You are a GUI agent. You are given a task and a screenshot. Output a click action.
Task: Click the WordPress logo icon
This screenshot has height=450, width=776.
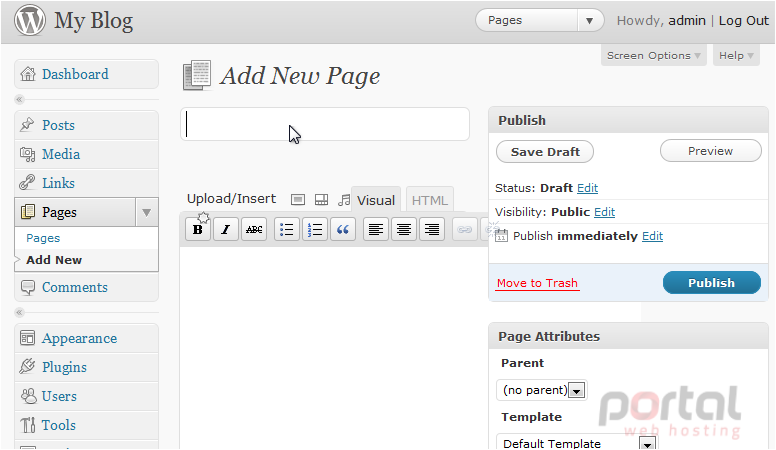[x=30, y=20]
